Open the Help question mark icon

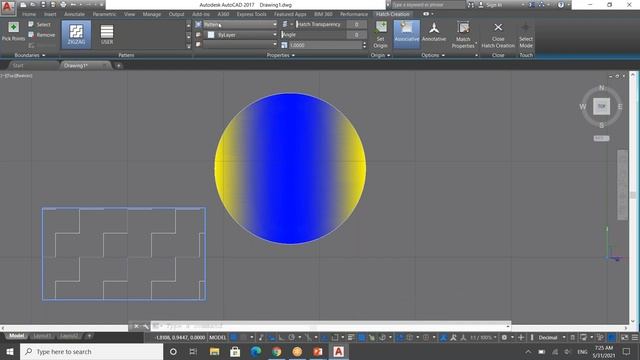tap(561, 5)
